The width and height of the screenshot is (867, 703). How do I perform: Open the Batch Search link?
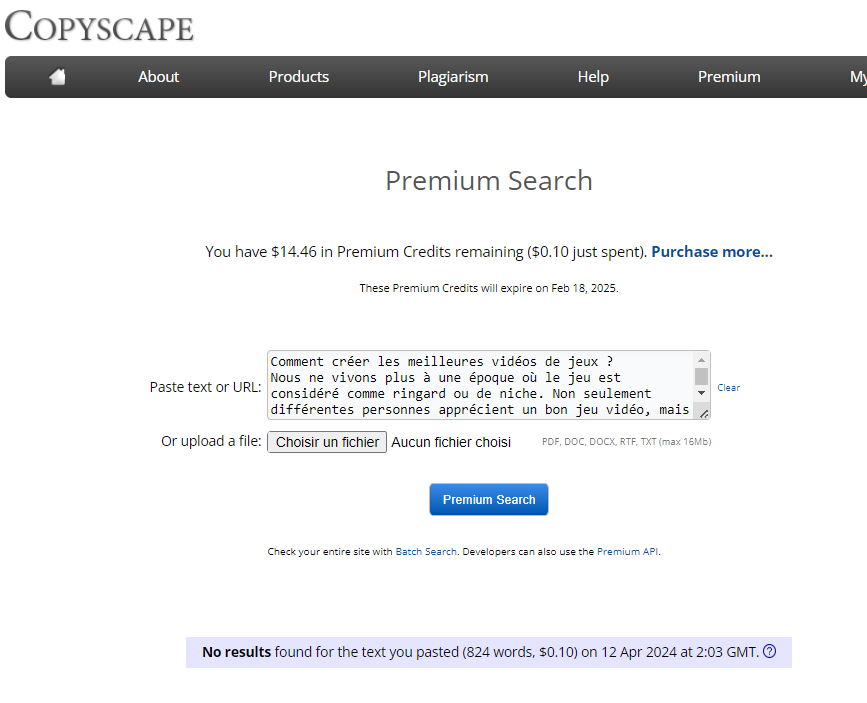(426, 551)
